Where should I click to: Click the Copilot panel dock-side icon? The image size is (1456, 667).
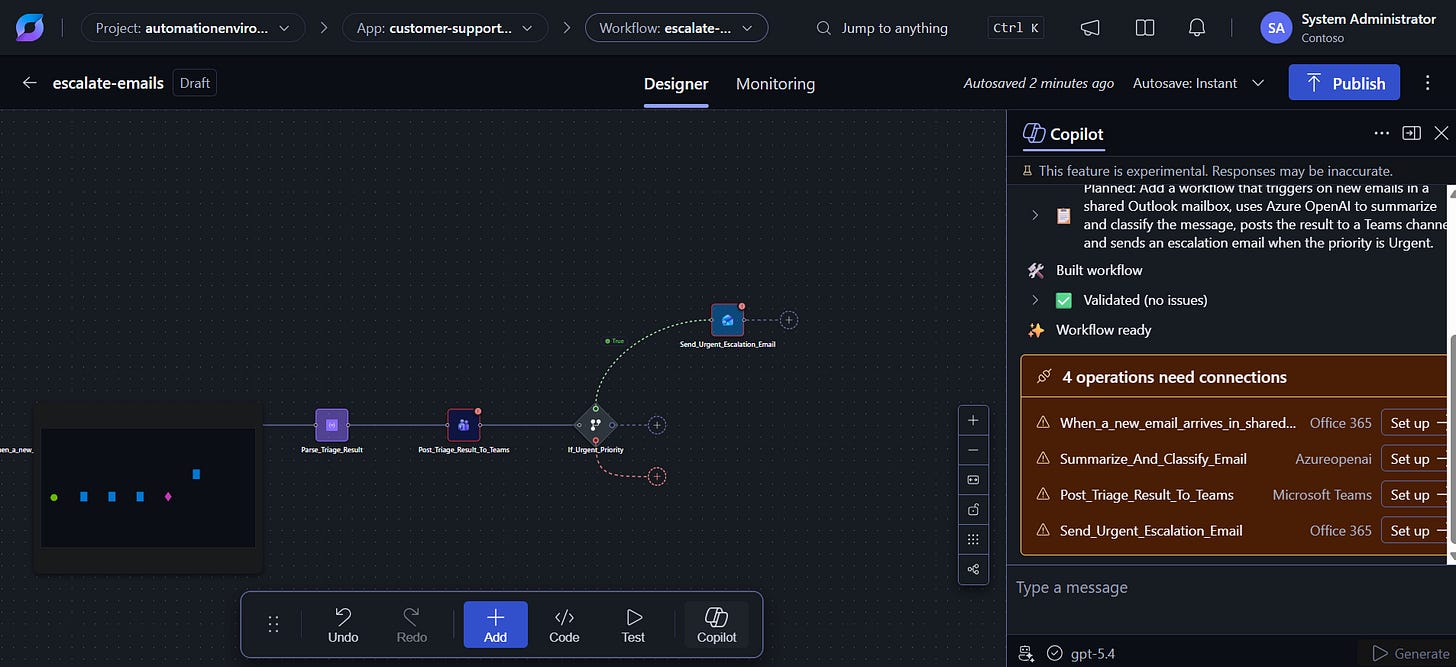(1411, 132)
